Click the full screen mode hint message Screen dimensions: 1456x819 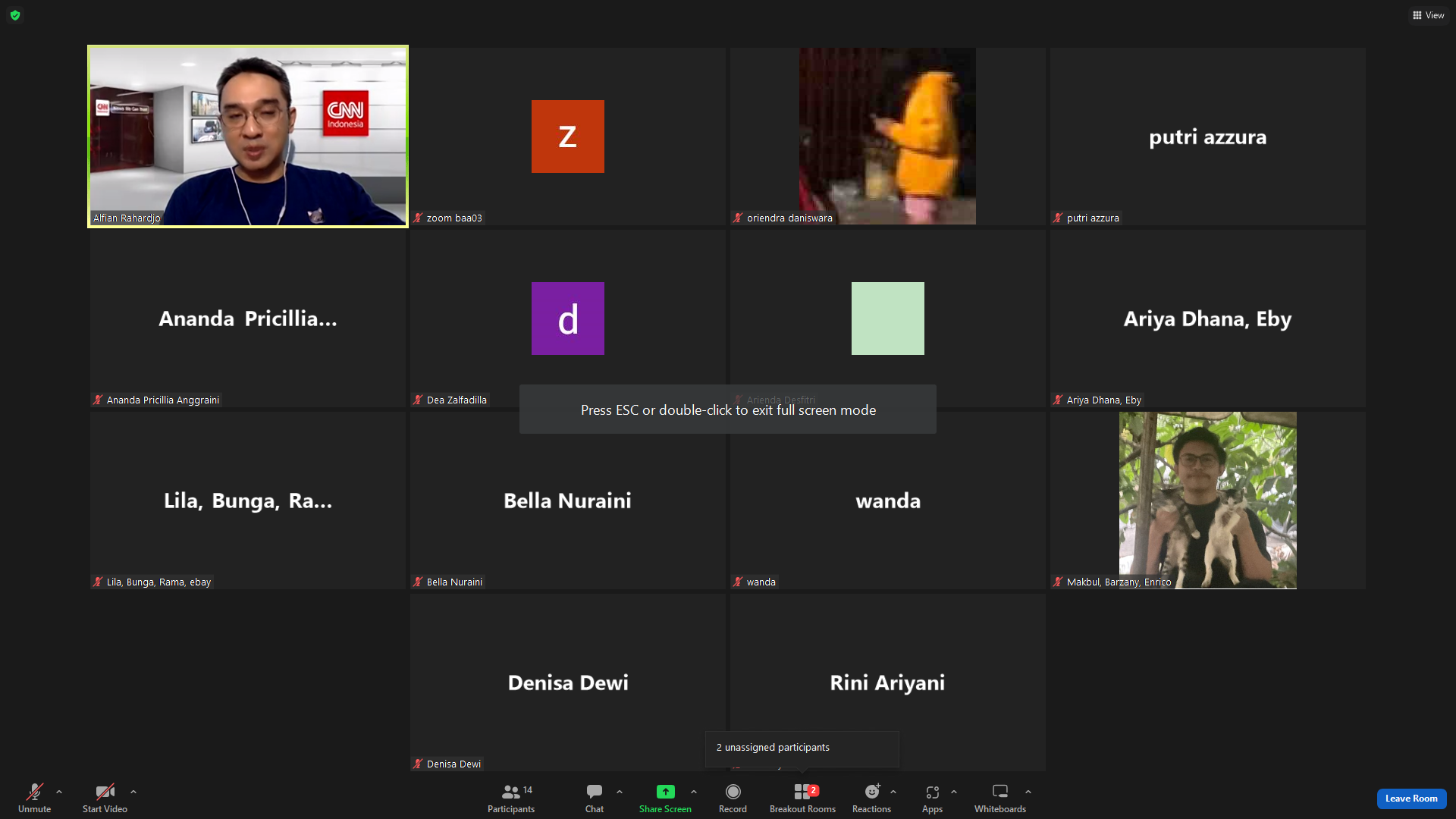(x=728, y=409)
